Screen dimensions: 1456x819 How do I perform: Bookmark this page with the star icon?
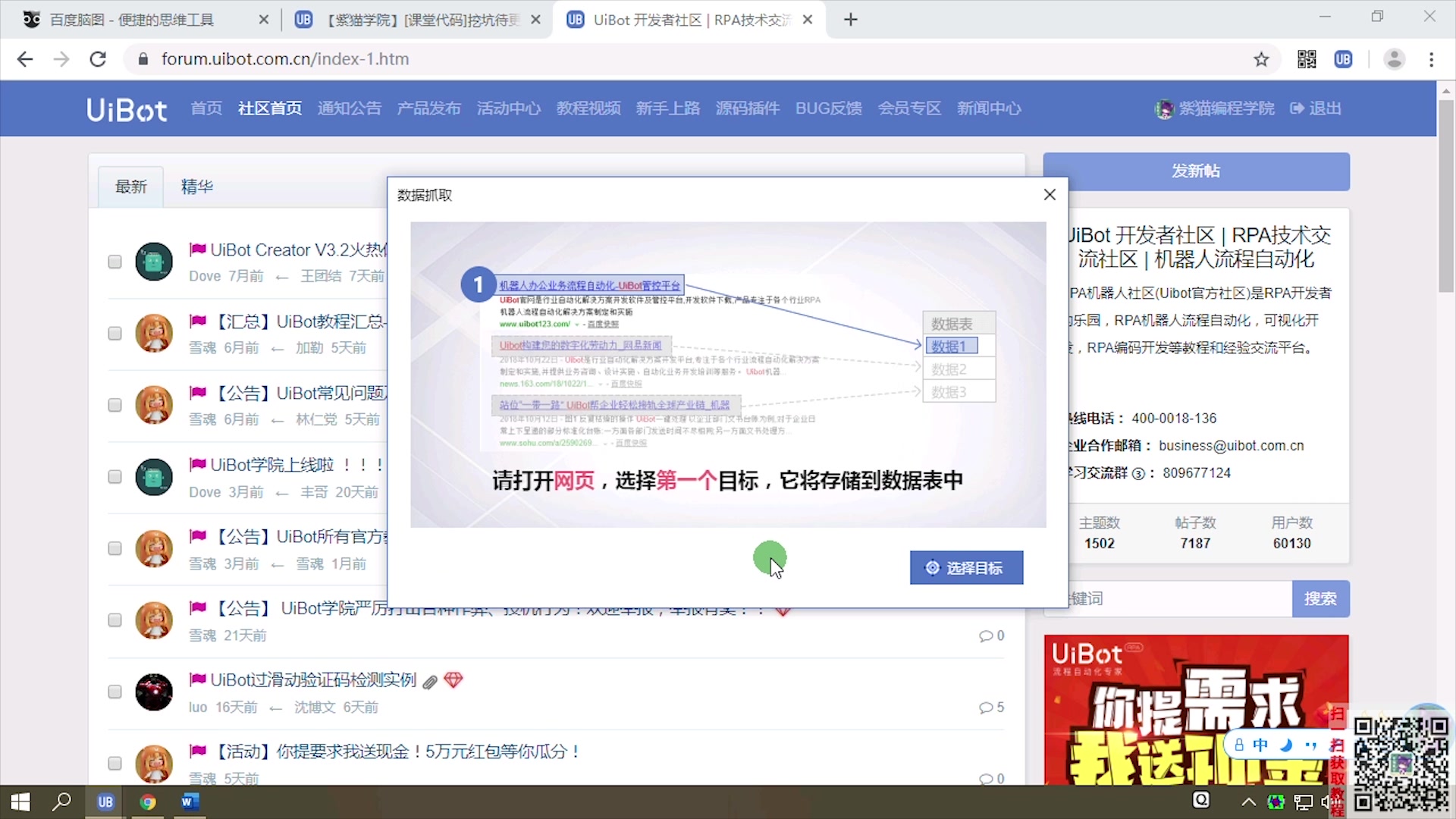1261,59
